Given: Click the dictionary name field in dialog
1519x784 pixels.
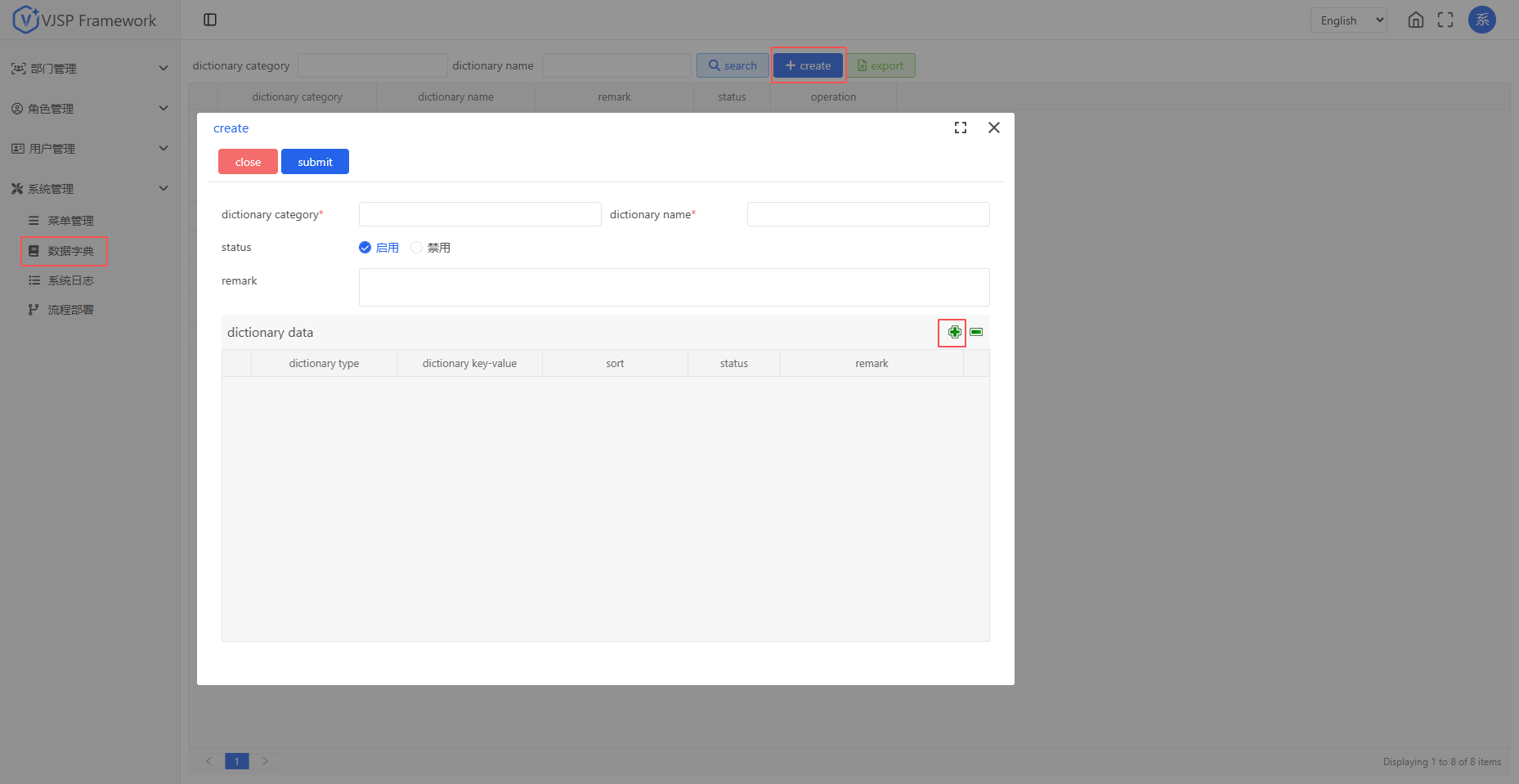Looking at the screenshot, I should [867, 214].
